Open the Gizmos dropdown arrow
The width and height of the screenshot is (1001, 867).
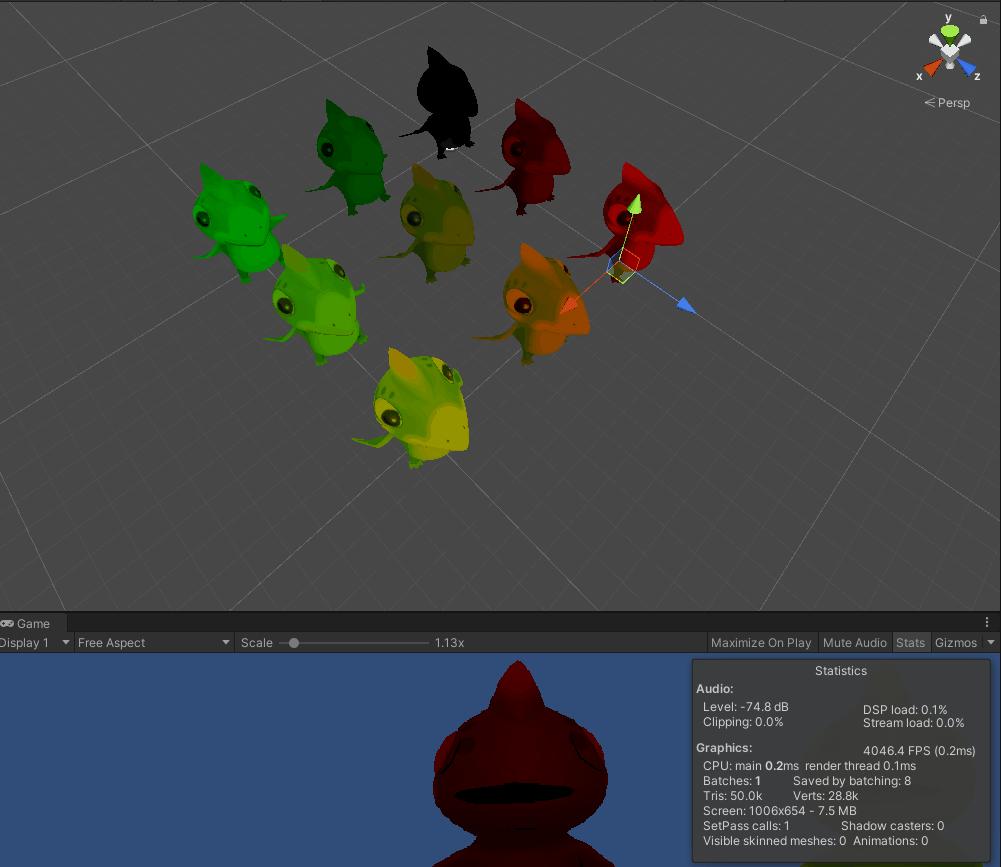991,643
